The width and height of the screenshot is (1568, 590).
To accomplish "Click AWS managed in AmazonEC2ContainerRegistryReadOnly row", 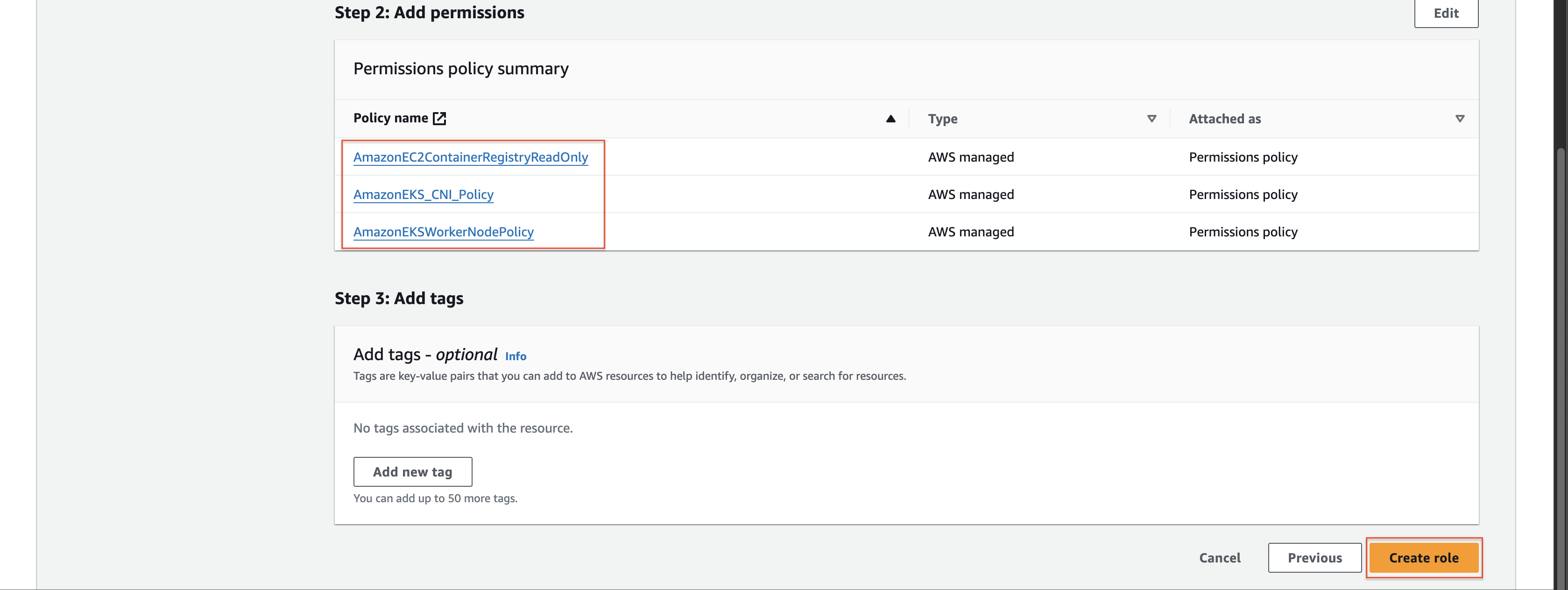I will (971, 157).
